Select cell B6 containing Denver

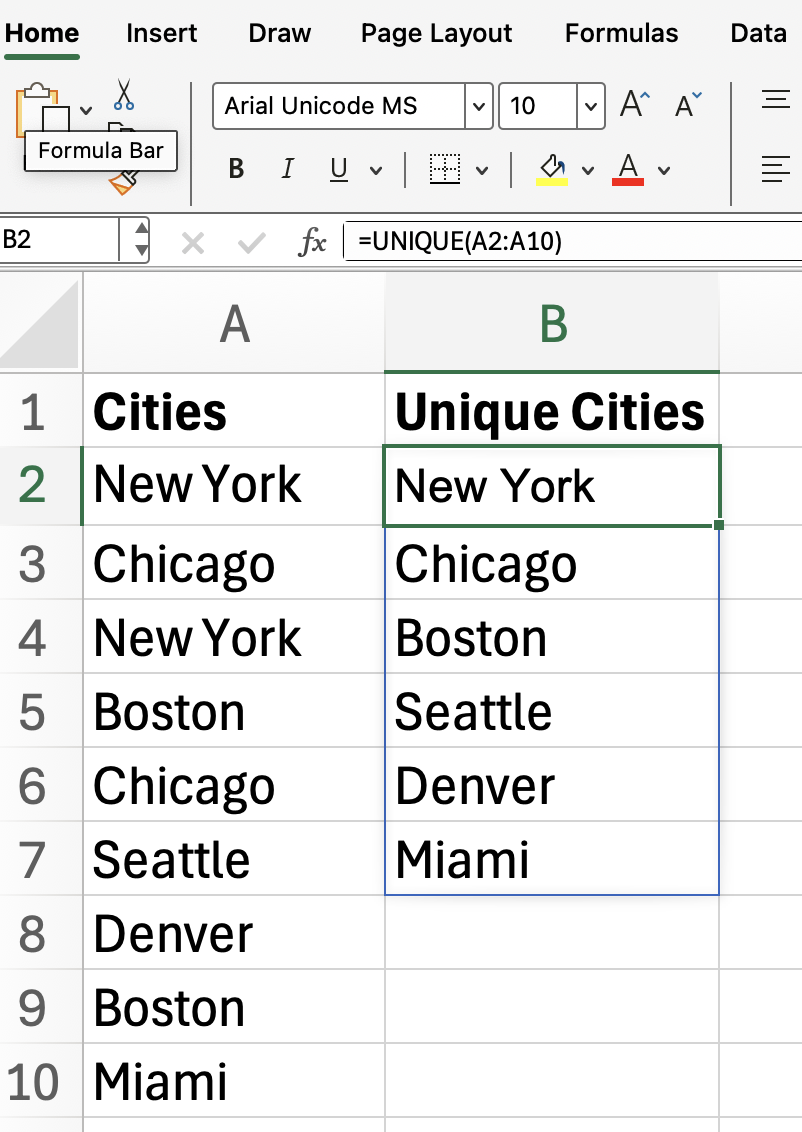point(552,785)
